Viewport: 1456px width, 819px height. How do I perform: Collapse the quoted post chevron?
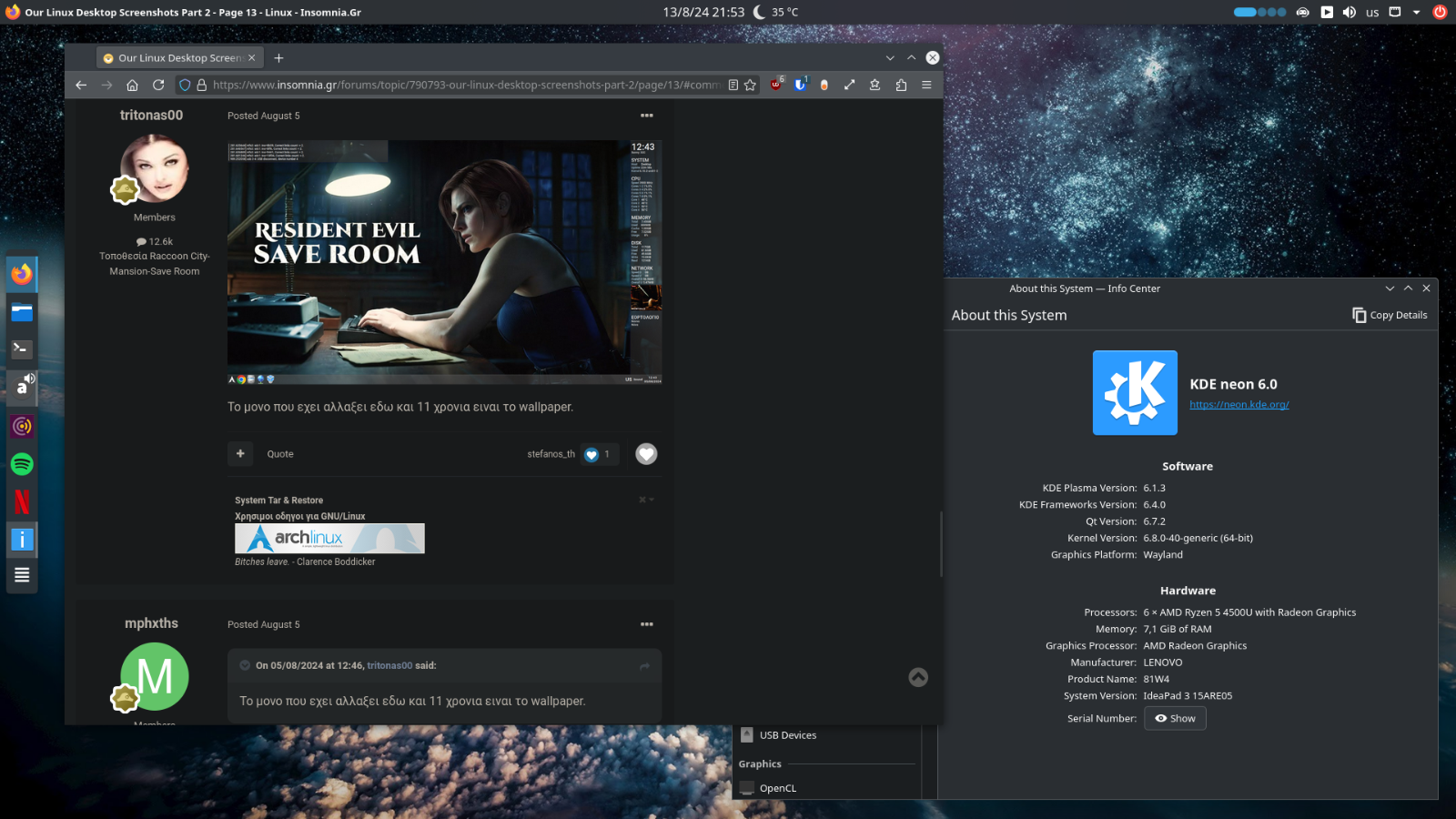245,665
